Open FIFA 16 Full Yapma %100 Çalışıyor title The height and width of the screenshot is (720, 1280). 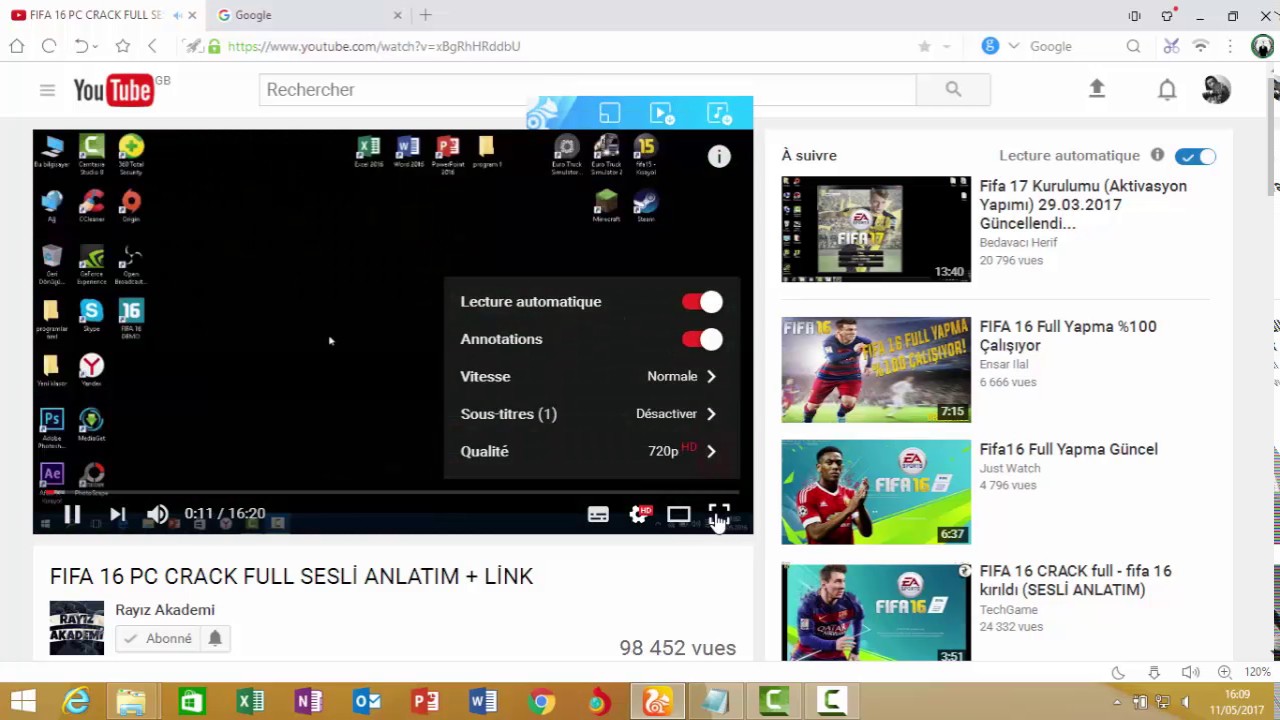1068,336
